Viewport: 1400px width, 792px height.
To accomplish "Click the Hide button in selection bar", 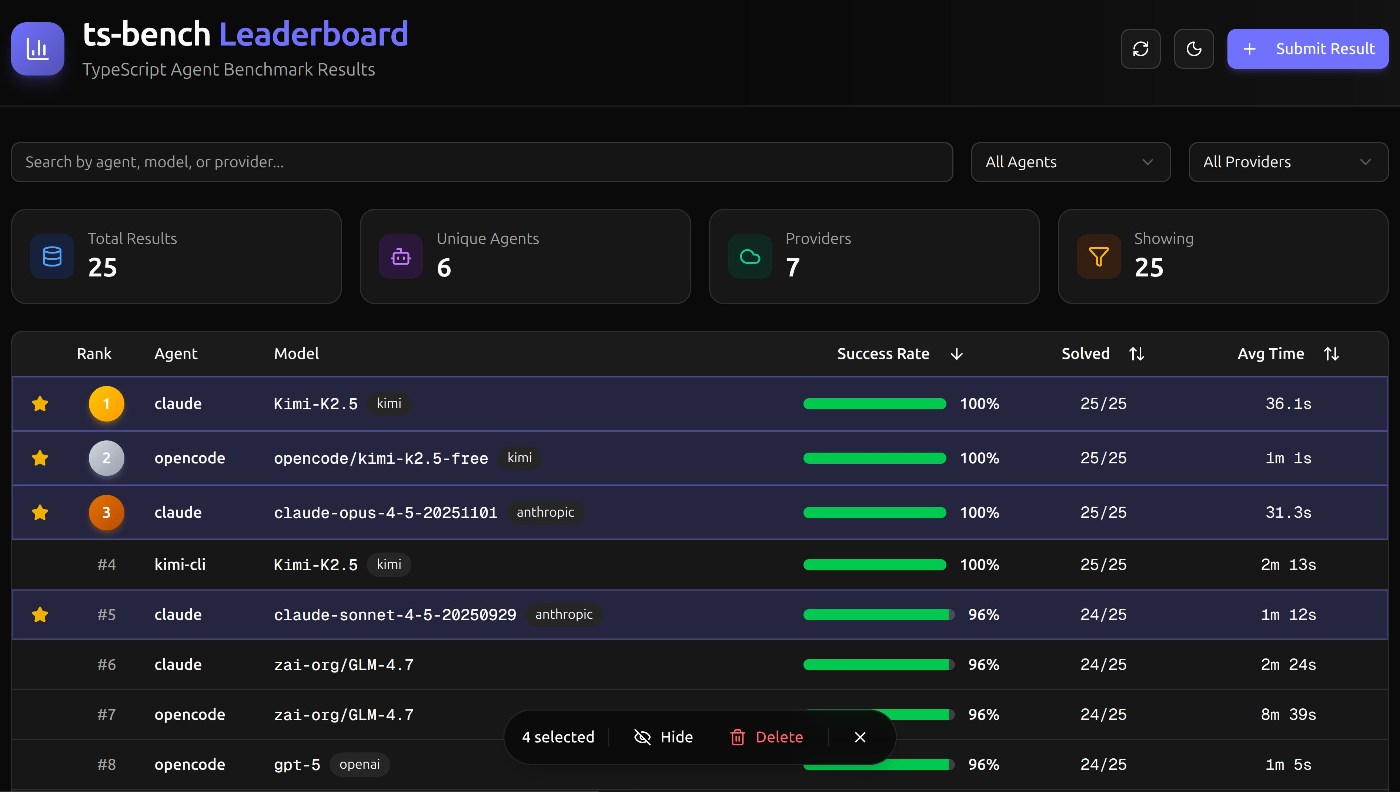I will coord(663,737).
